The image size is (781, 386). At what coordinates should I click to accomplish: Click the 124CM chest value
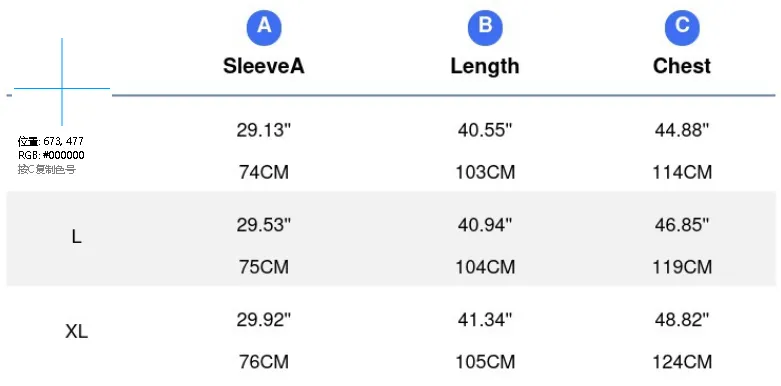[682, 362]
